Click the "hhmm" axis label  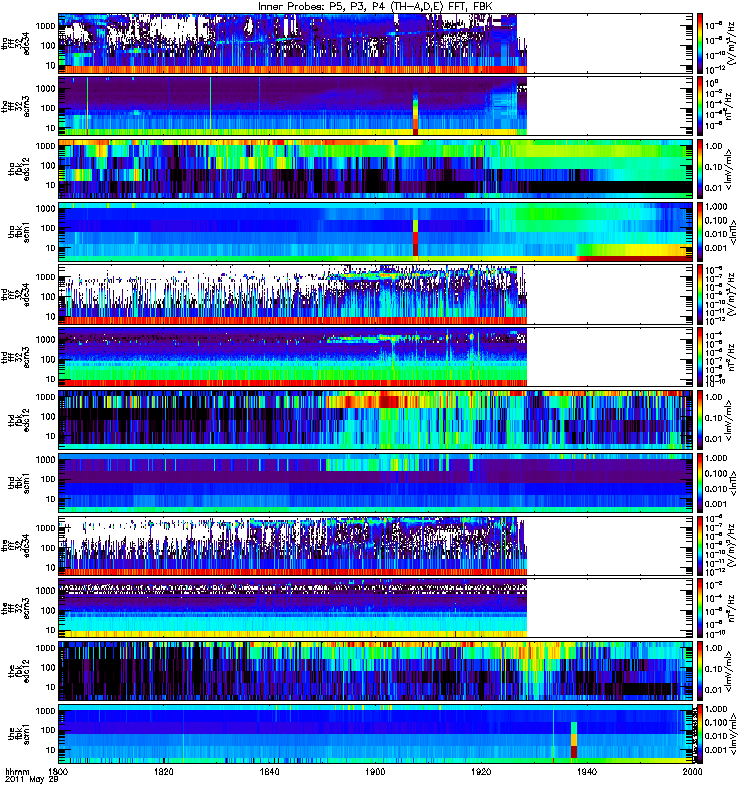(x=17, y=772)
